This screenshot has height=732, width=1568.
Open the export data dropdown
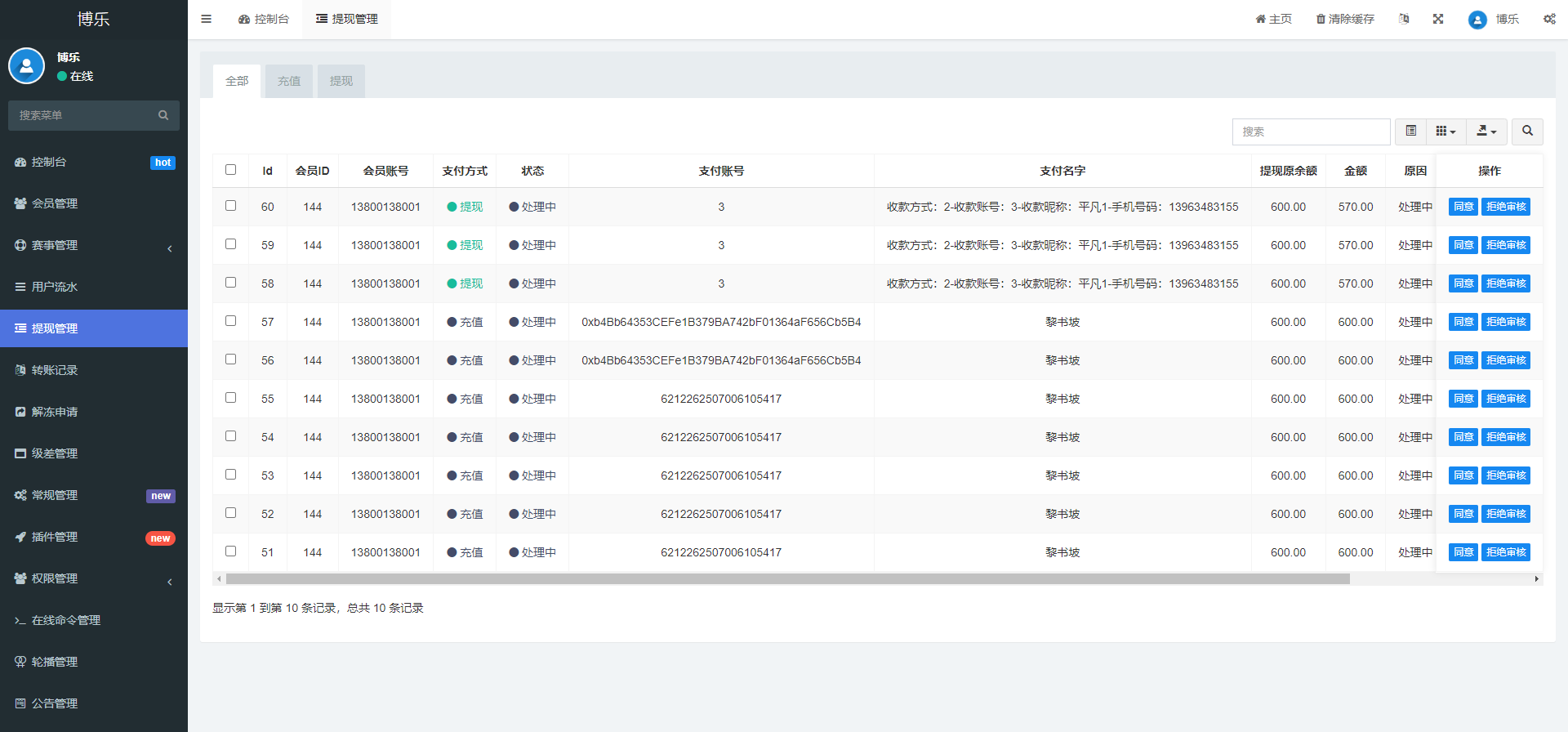[1486, 132]
